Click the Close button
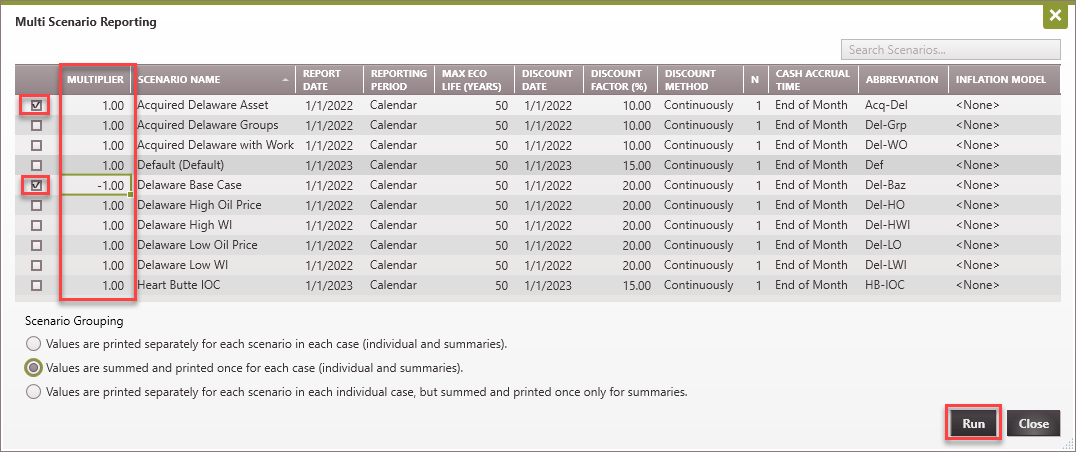 (1032, 424)
